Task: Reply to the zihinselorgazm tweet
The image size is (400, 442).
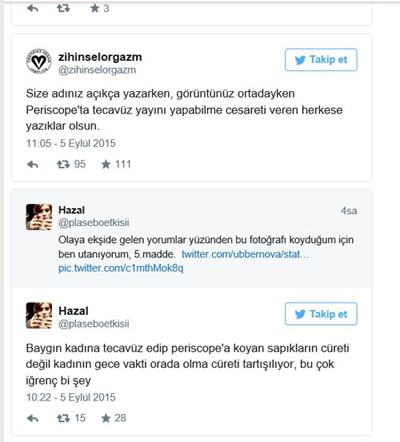Action: pyautogui.click(x=33, y=164)
